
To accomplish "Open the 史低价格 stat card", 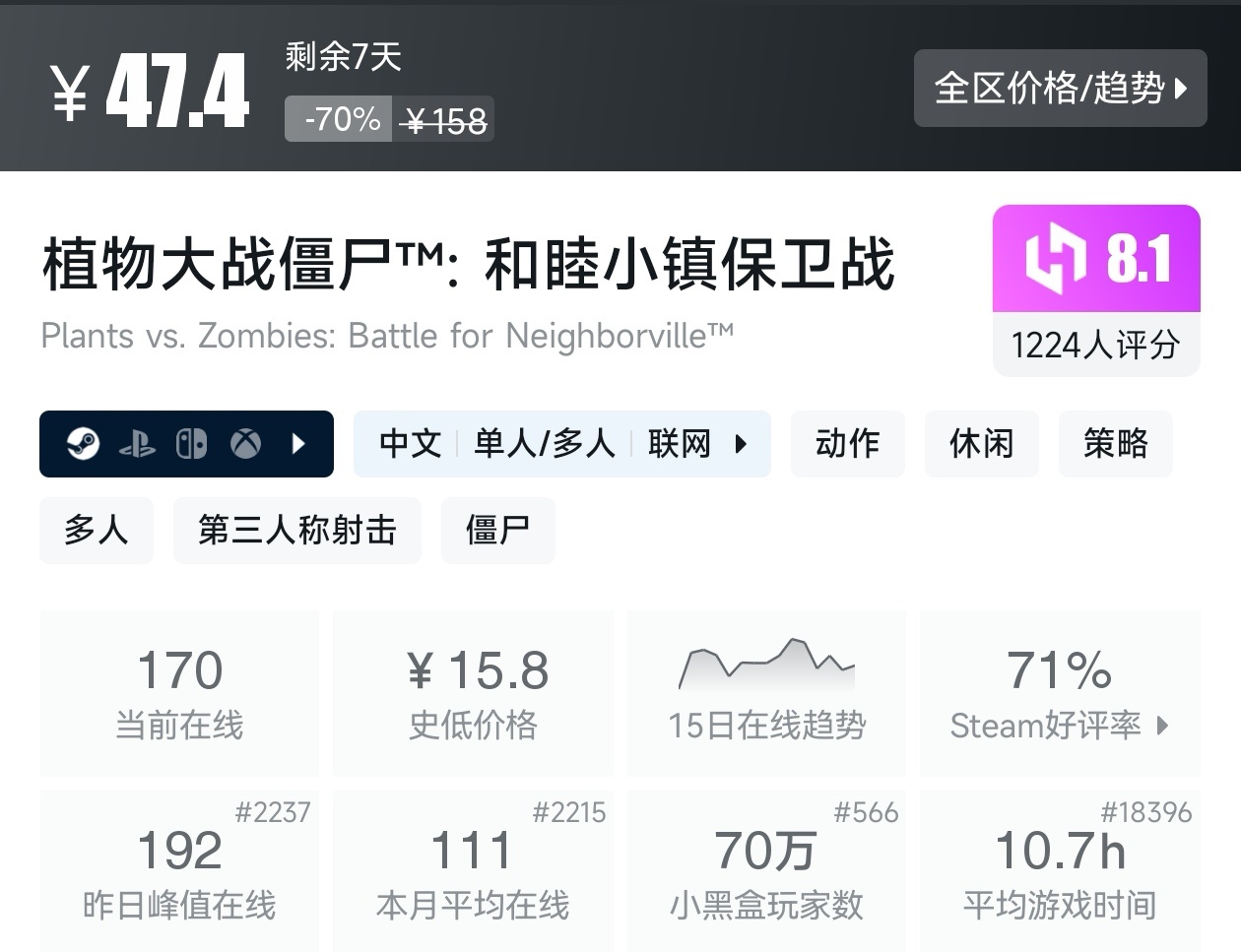I will [x=473, y=692].
